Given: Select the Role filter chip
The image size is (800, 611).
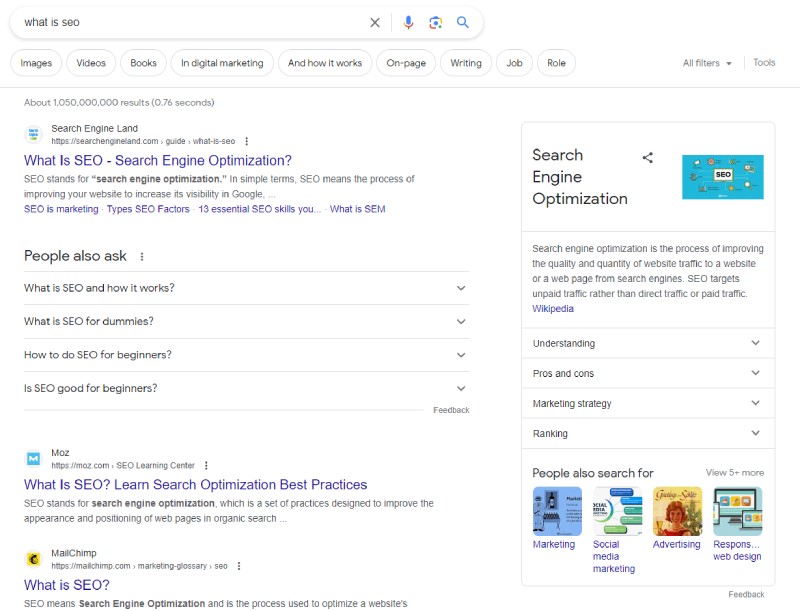Looking at the screenshot, I should point(556,63).
